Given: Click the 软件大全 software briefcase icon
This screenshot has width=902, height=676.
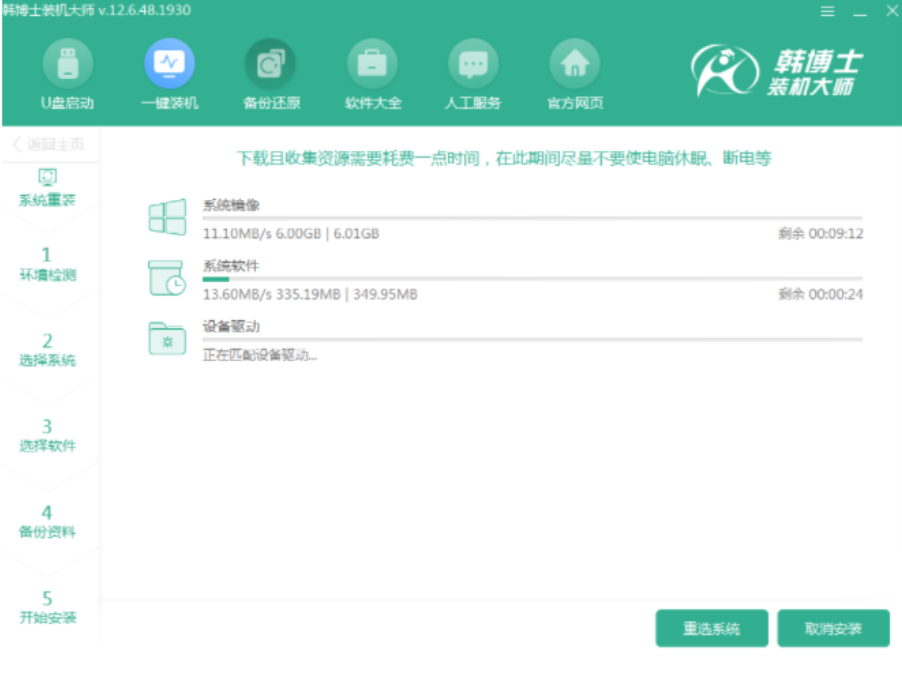Looking at the screenshot, I should [x=372, y=65].
